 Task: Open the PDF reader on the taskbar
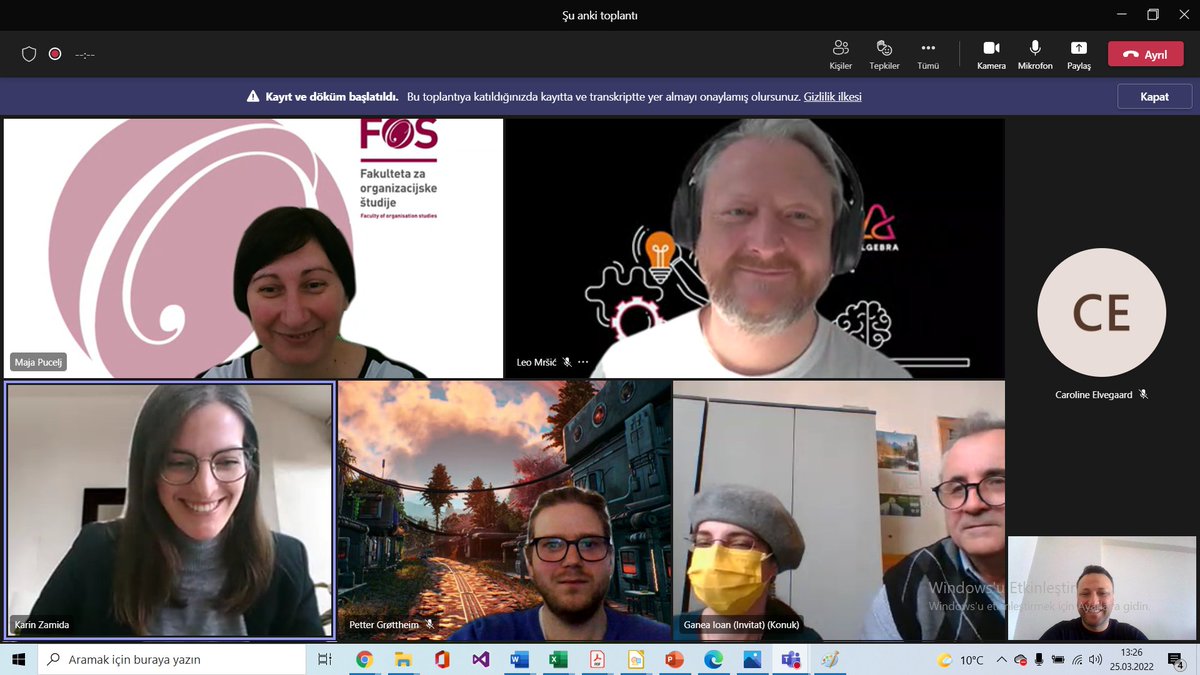pyautogui.click(x=597, y=660)
